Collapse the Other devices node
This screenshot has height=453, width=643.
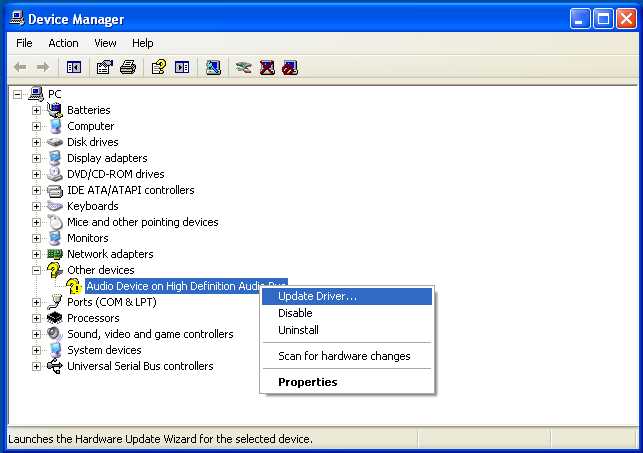pyautogui.click(x=36, y=270)
